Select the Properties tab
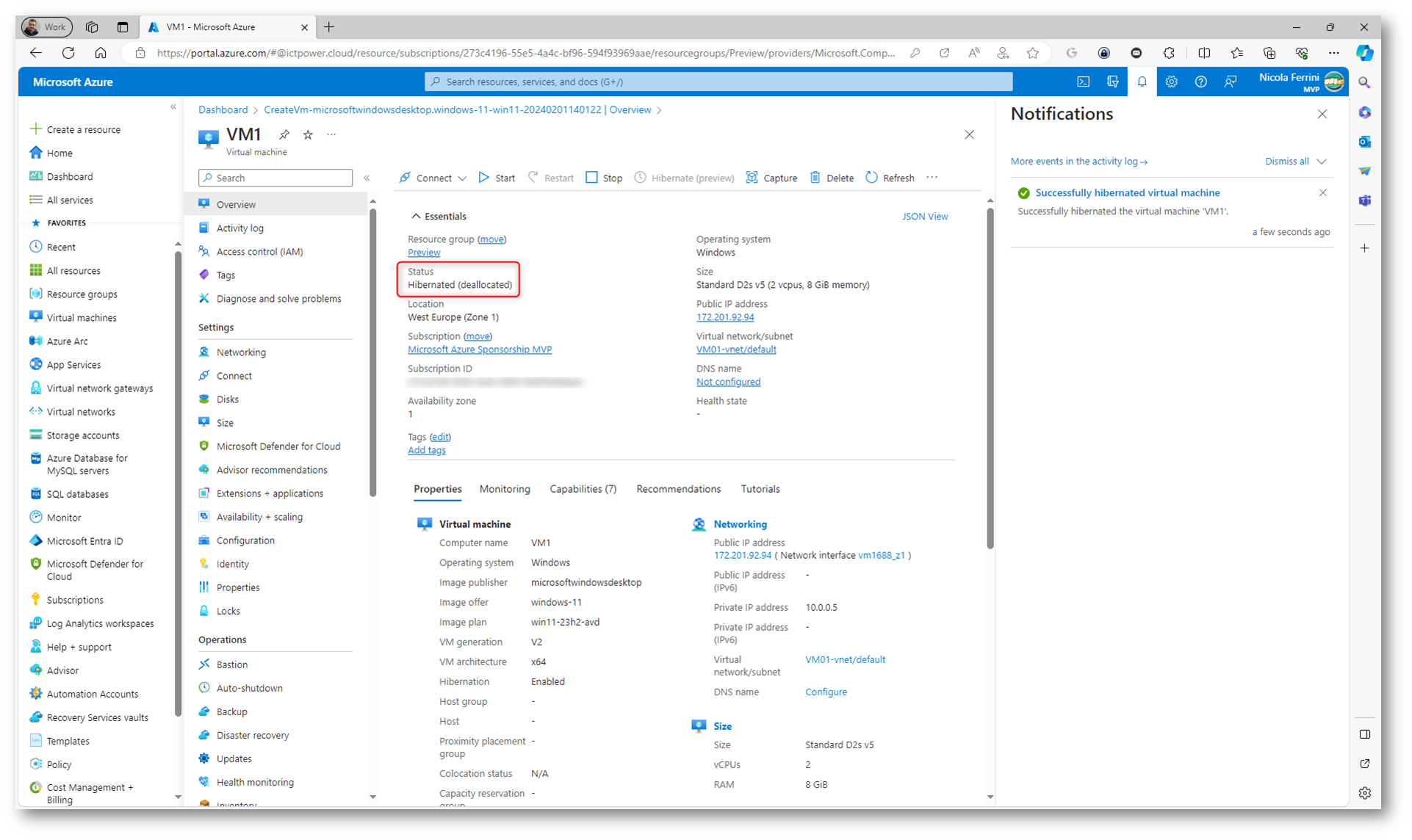 tap(438, 489)
